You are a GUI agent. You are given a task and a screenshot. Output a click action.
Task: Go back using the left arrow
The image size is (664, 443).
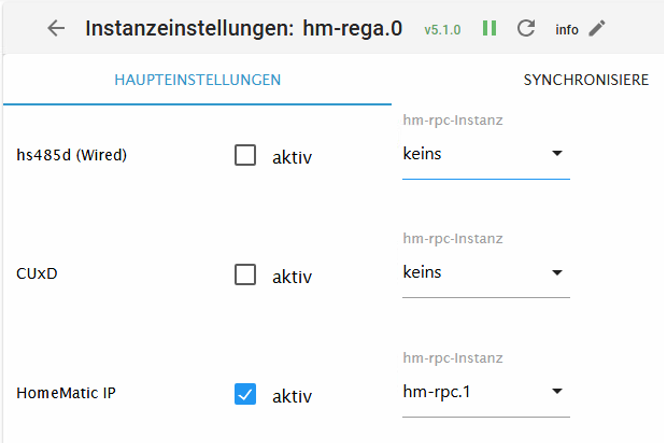(56, 28)
